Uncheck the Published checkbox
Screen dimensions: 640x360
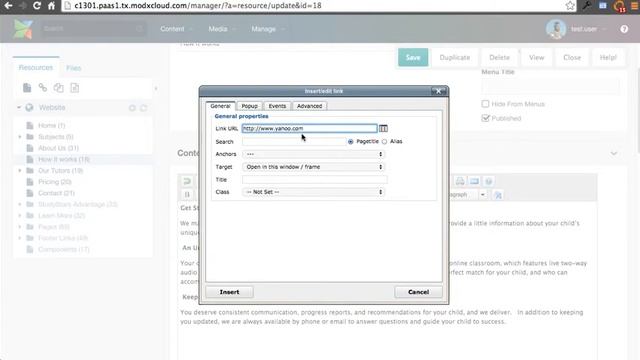(x=485, y=118)
